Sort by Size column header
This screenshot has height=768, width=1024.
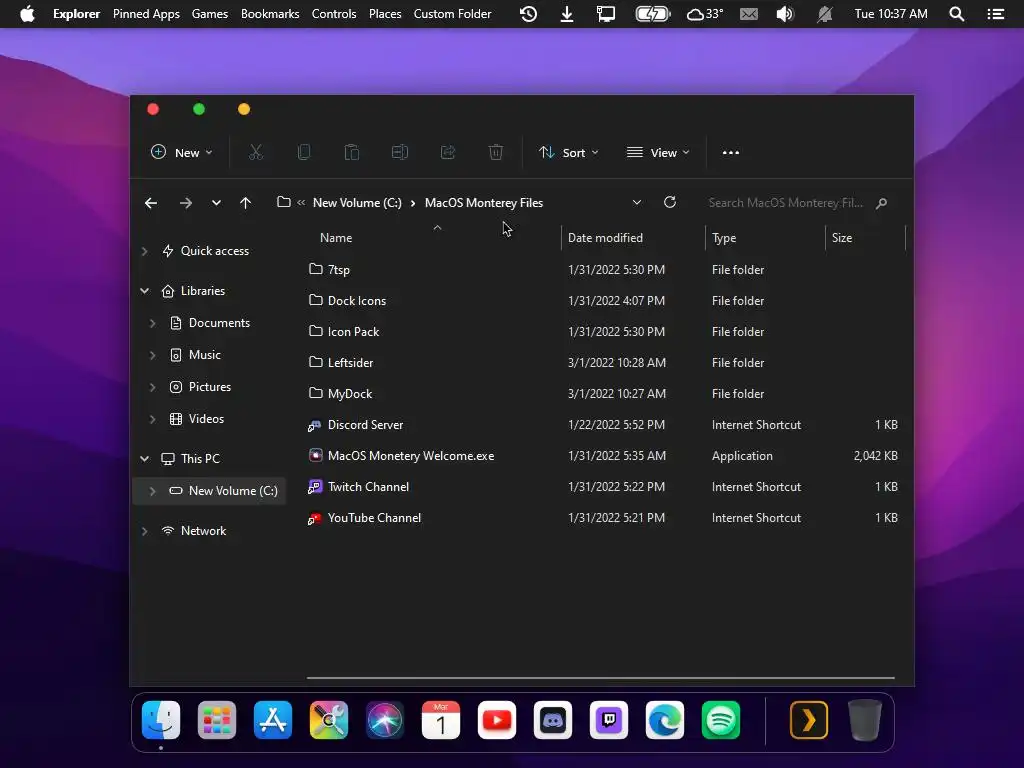click(x=842, y=238)
